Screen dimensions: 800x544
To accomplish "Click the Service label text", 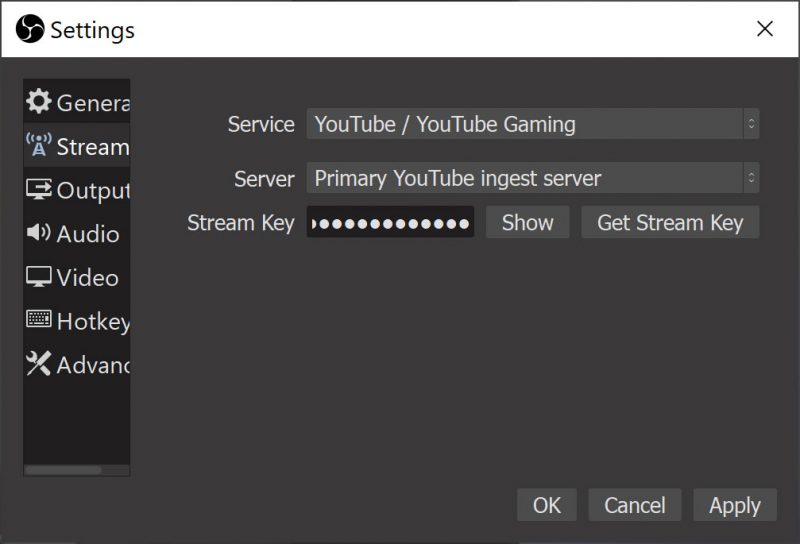I will 261,124.
